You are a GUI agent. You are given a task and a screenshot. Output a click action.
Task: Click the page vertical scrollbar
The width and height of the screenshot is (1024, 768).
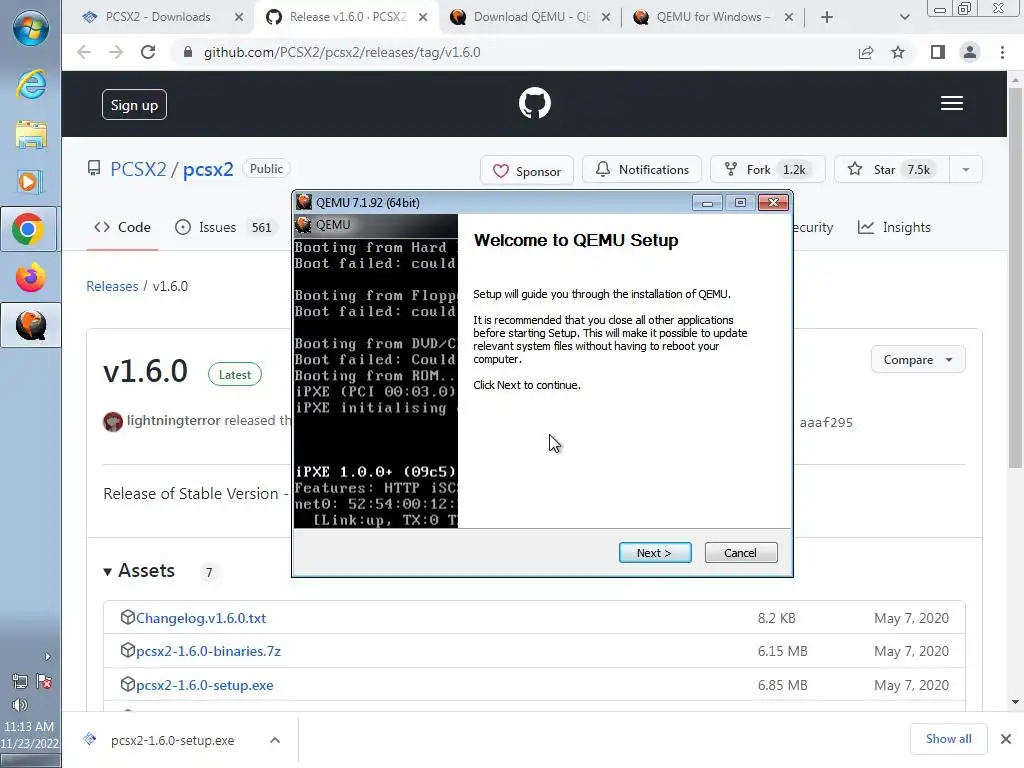[1015, 278]
